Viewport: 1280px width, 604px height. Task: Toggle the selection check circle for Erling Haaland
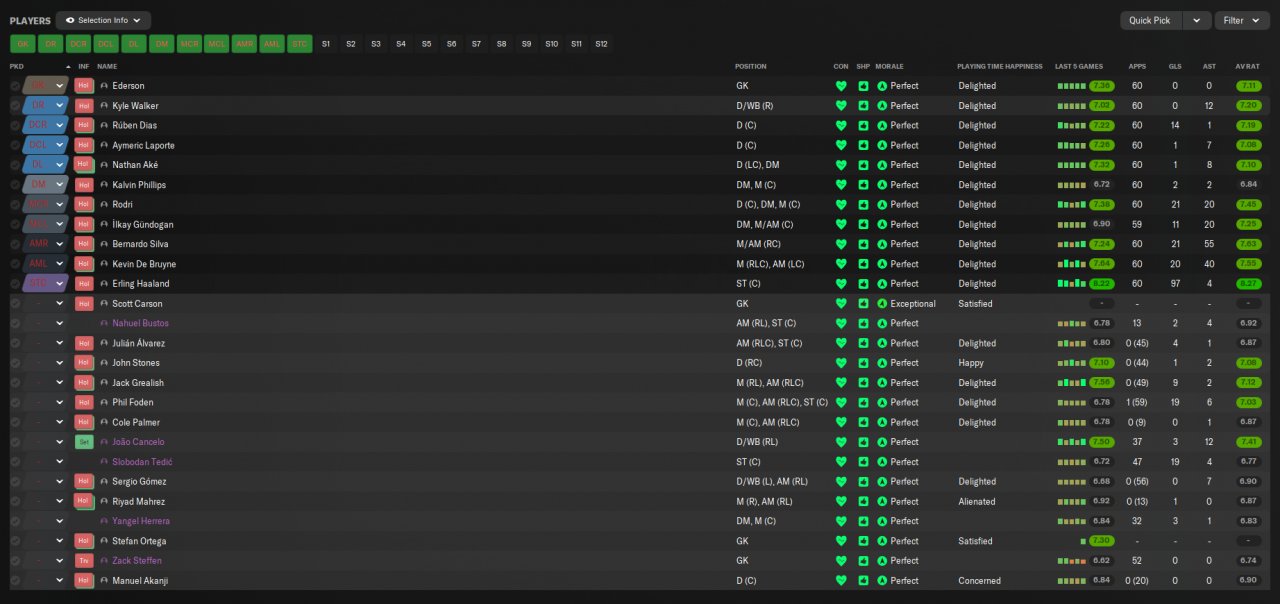(15, 284)
